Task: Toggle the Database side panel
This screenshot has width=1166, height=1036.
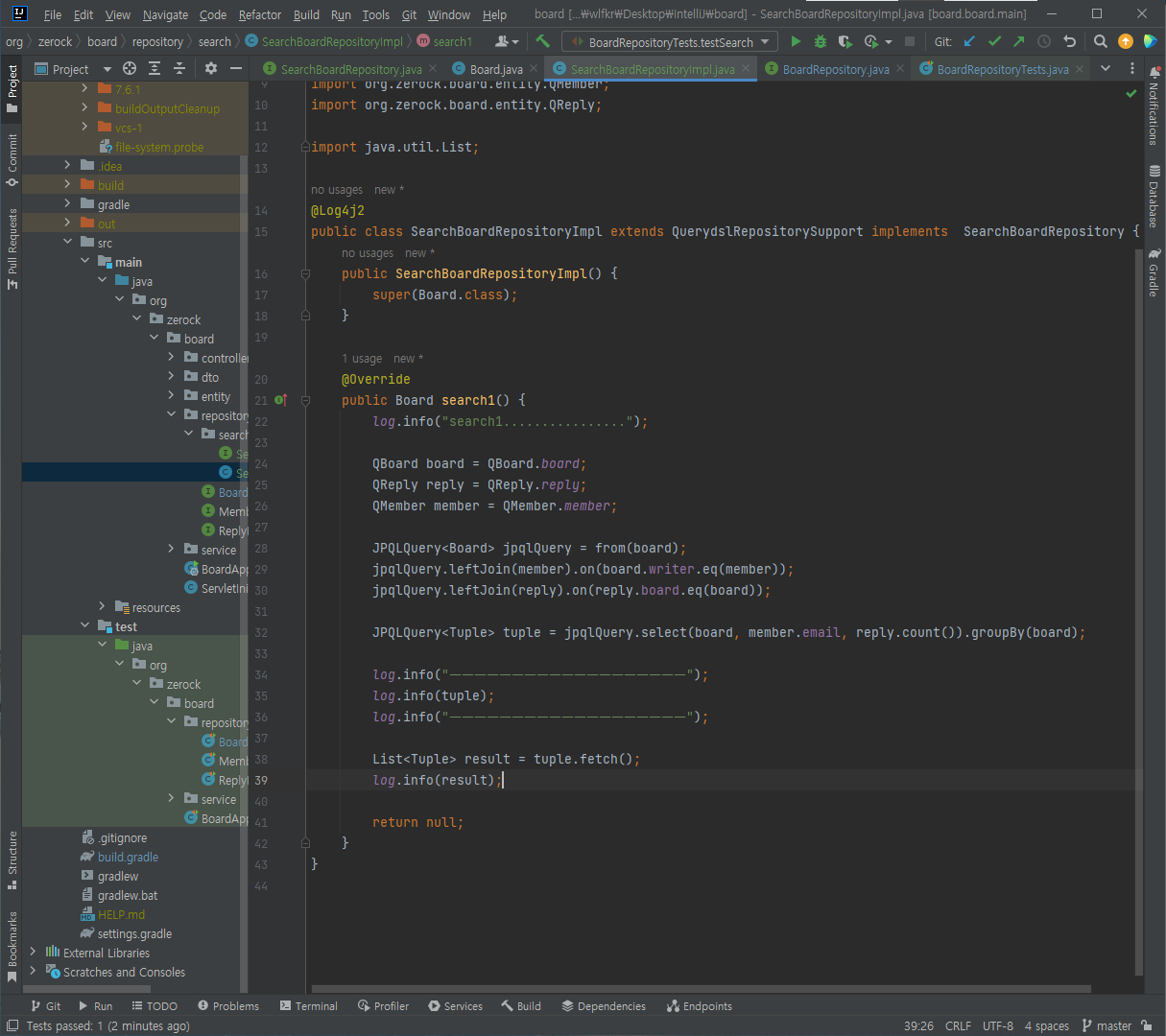Action: [x=1154, y=197]
